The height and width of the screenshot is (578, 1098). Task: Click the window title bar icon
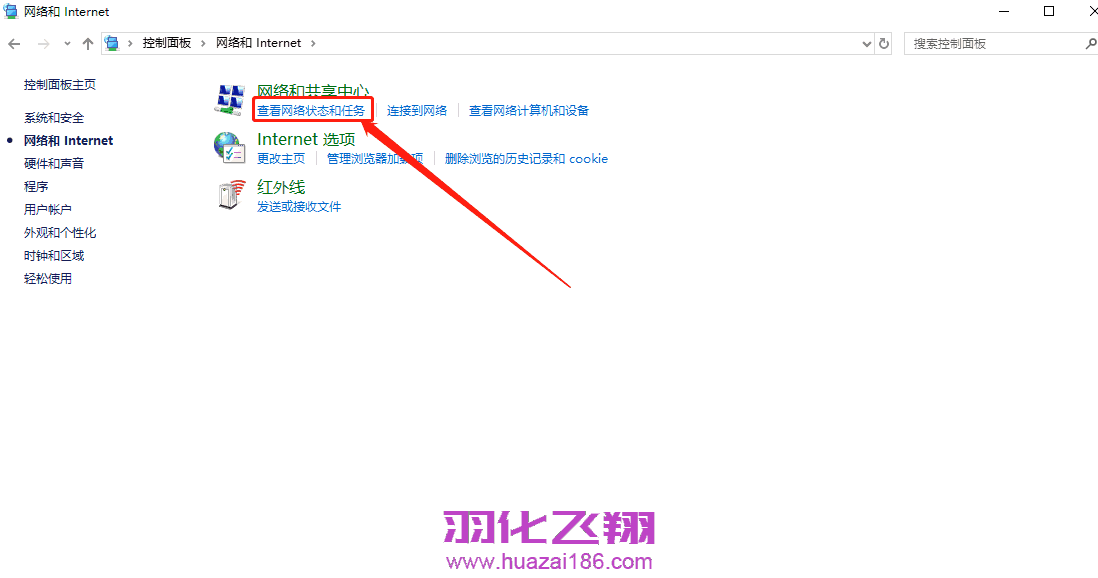pyautogui.click(x=11, y=11)
